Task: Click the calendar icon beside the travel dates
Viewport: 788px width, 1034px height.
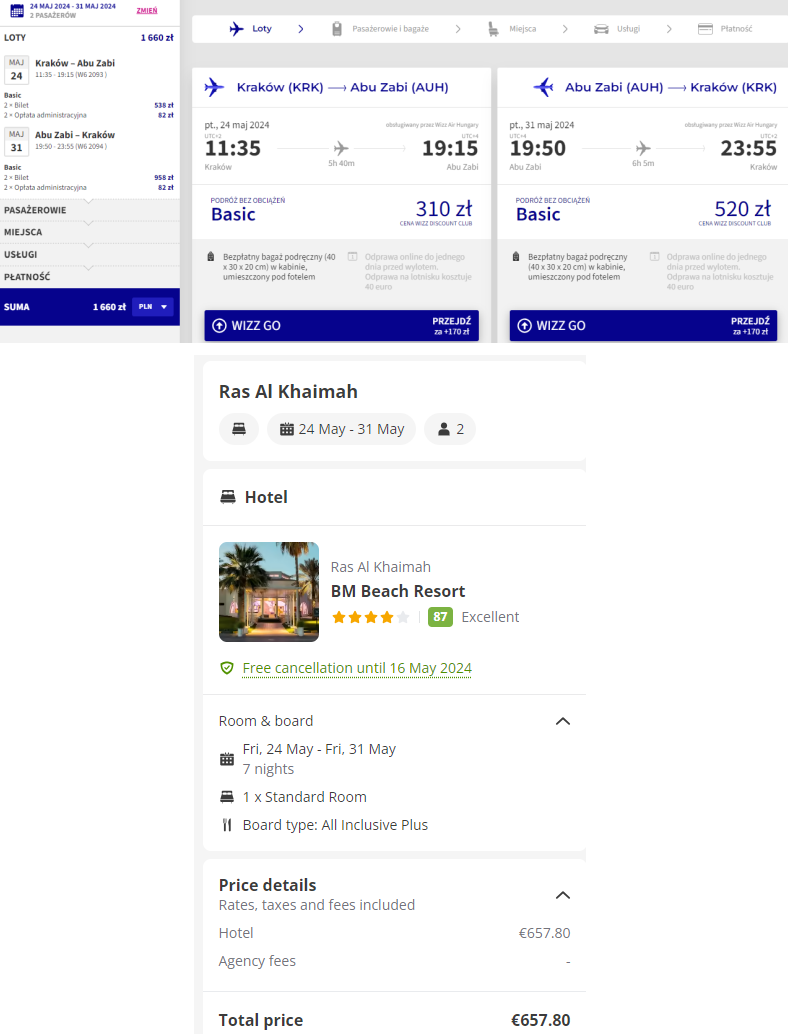Action: click(x=16, y=11)
